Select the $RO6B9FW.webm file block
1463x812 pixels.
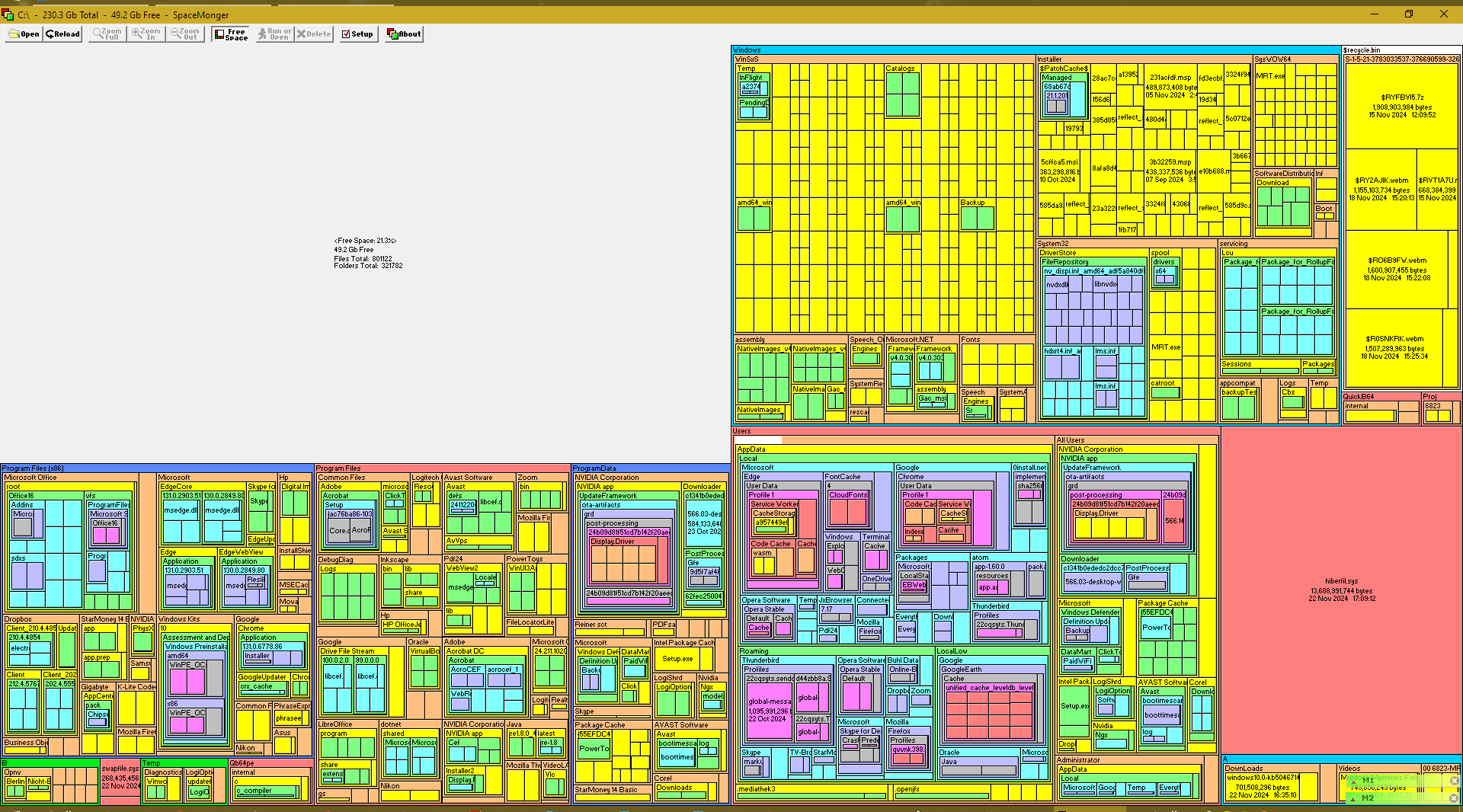coord(1396,269)
